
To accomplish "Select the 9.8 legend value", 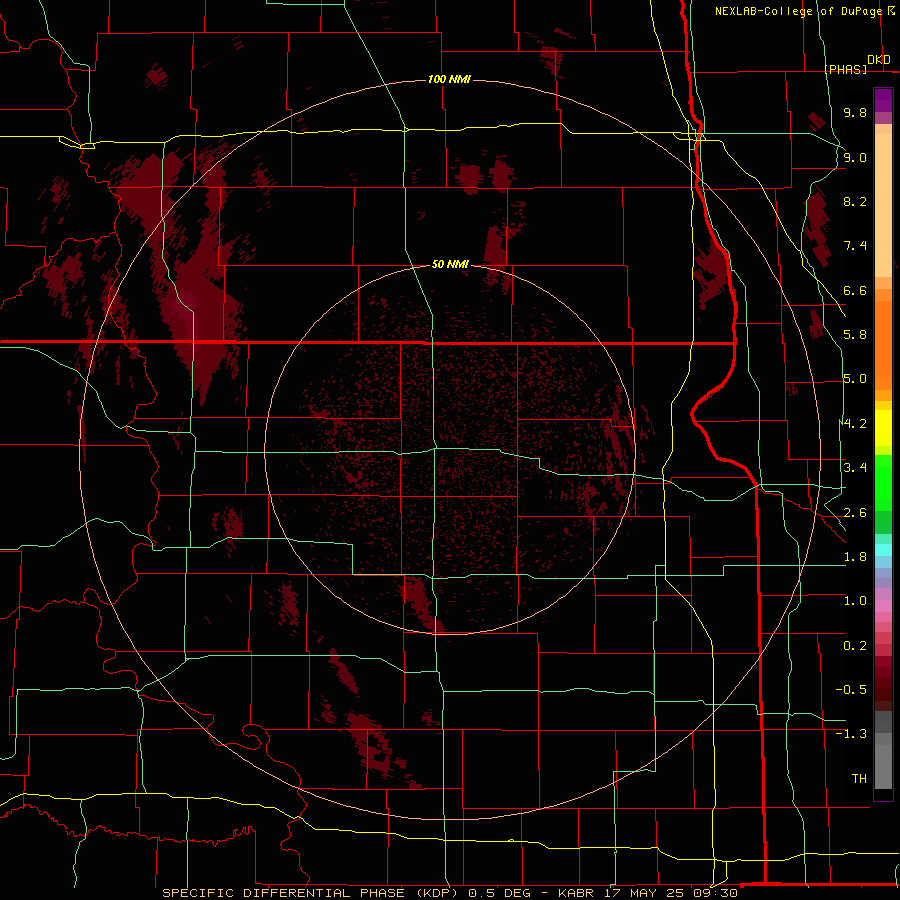I will coord(855,112).
